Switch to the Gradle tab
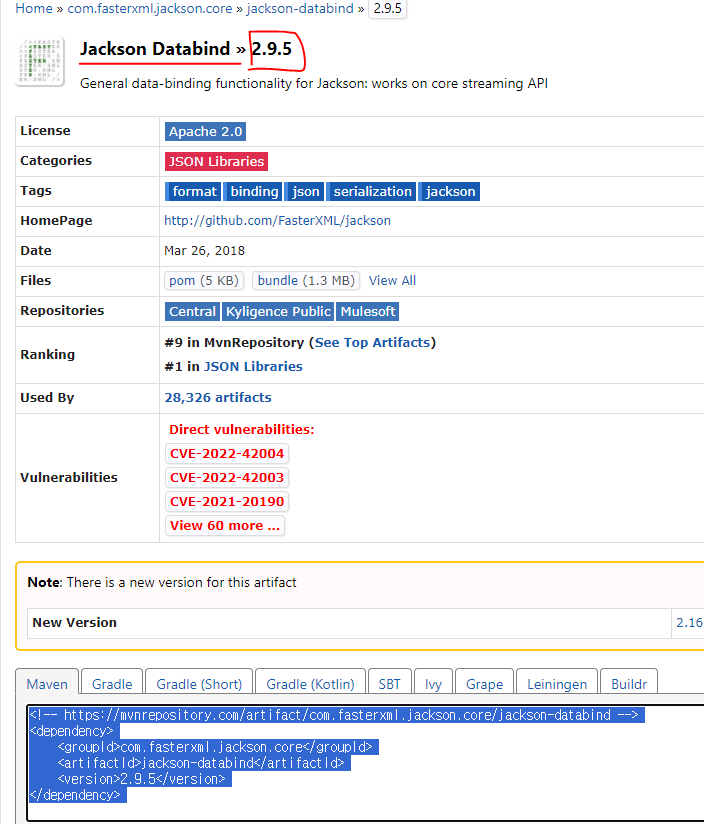This screenshot has width=704, height=824. click(x=112, y=684)
